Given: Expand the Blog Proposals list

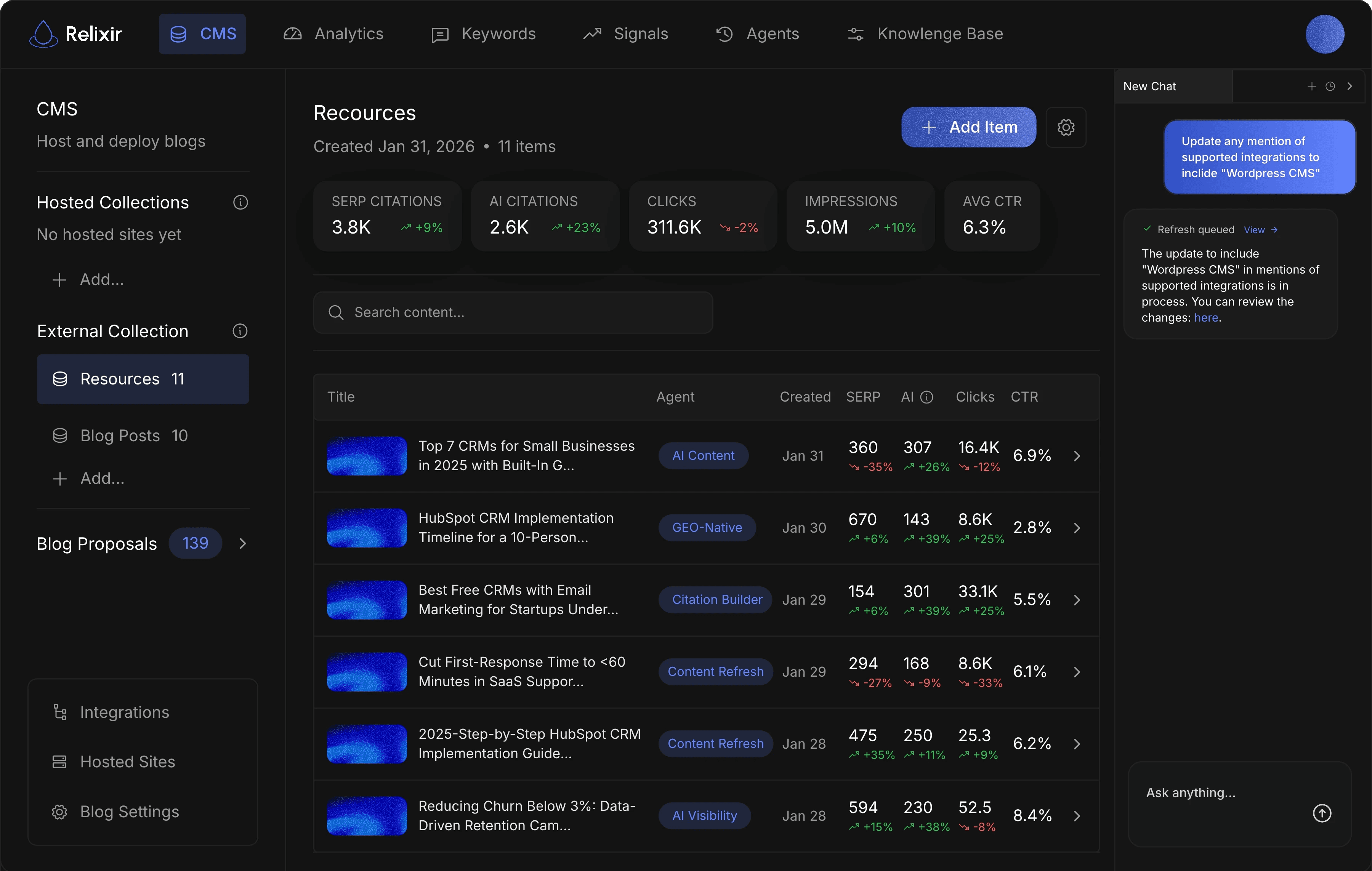Looking at the screenshot, I should [243, 543].
